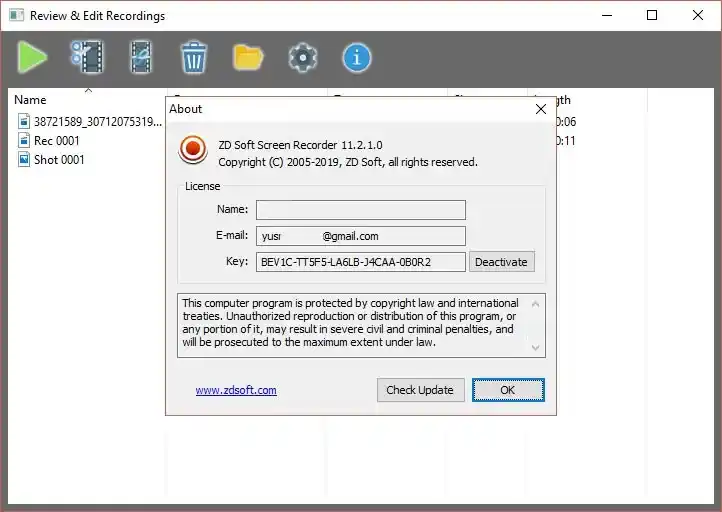Screen dimensions: 722x512
Task: Close the Review & Edit Recordings window
Action: [698, 15]
